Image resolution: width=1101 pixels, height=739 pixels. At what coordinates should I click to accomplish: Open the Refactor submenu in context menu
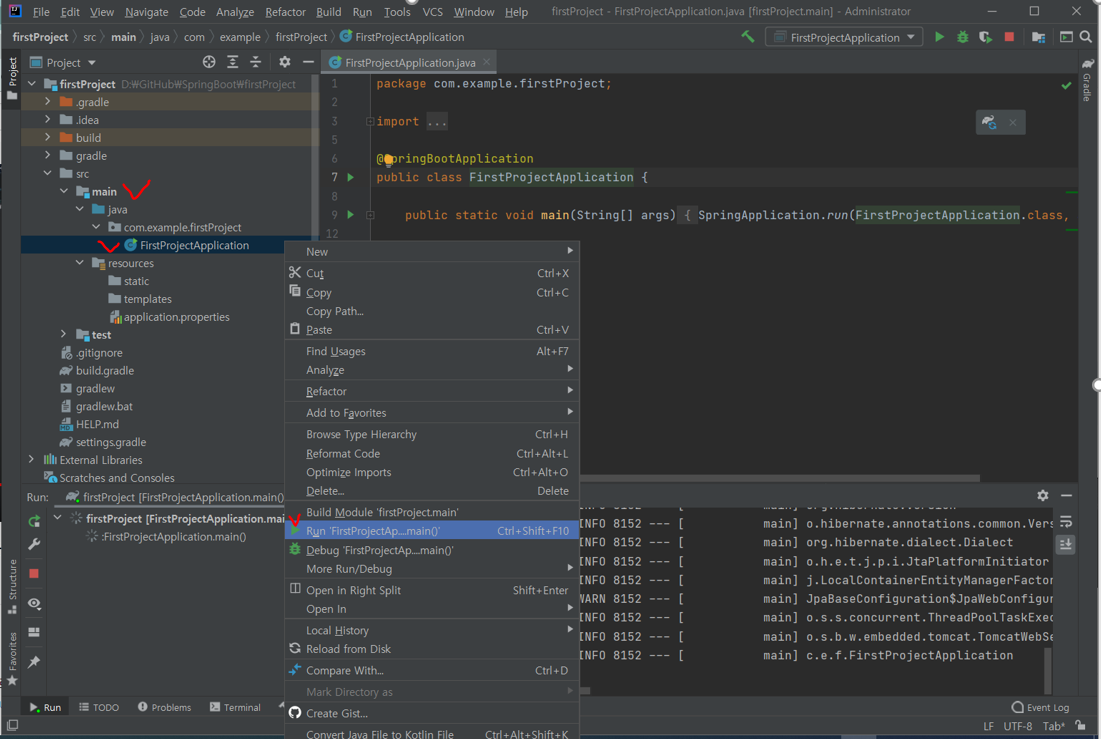432,391
